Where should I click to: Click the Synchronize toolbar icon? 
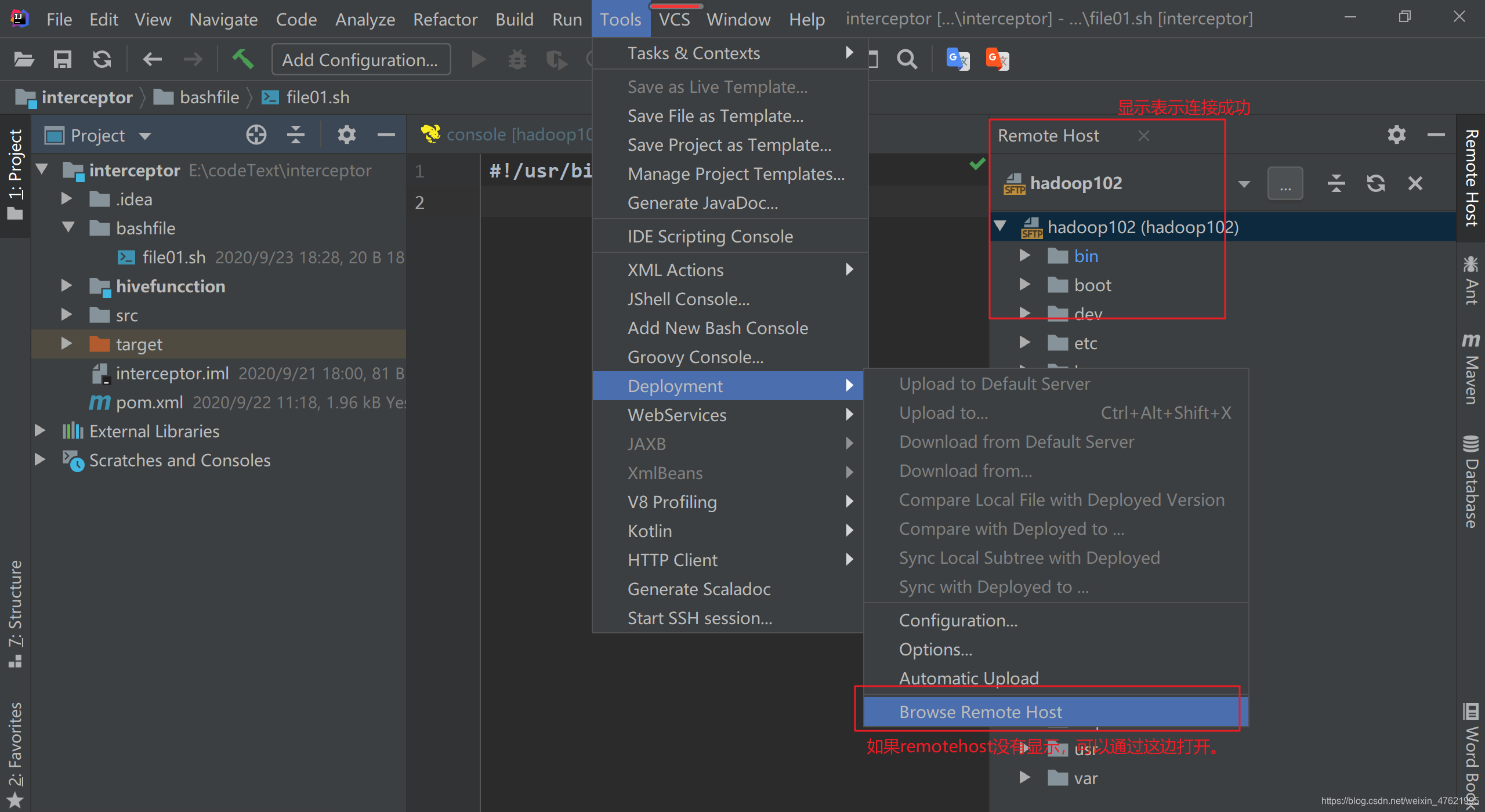pyautogui.click(x=102, y=59)
